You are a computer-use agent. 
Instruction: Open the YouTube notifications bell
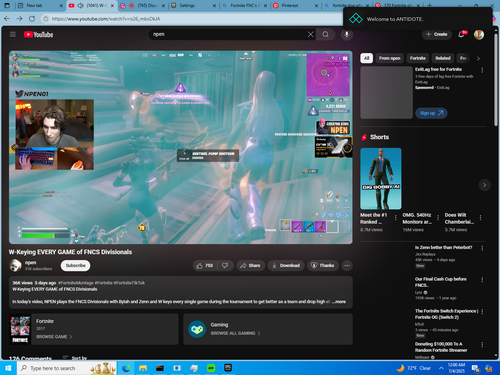(x=461, y=34)
